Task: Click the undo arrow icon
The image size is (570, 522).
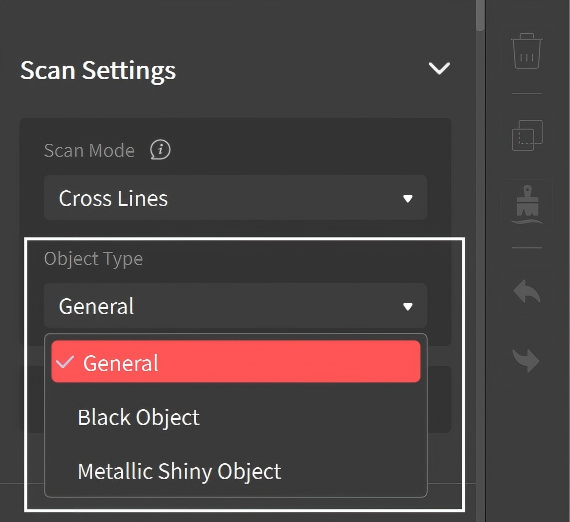Action: pyautogui.click(x=527, y=291)
